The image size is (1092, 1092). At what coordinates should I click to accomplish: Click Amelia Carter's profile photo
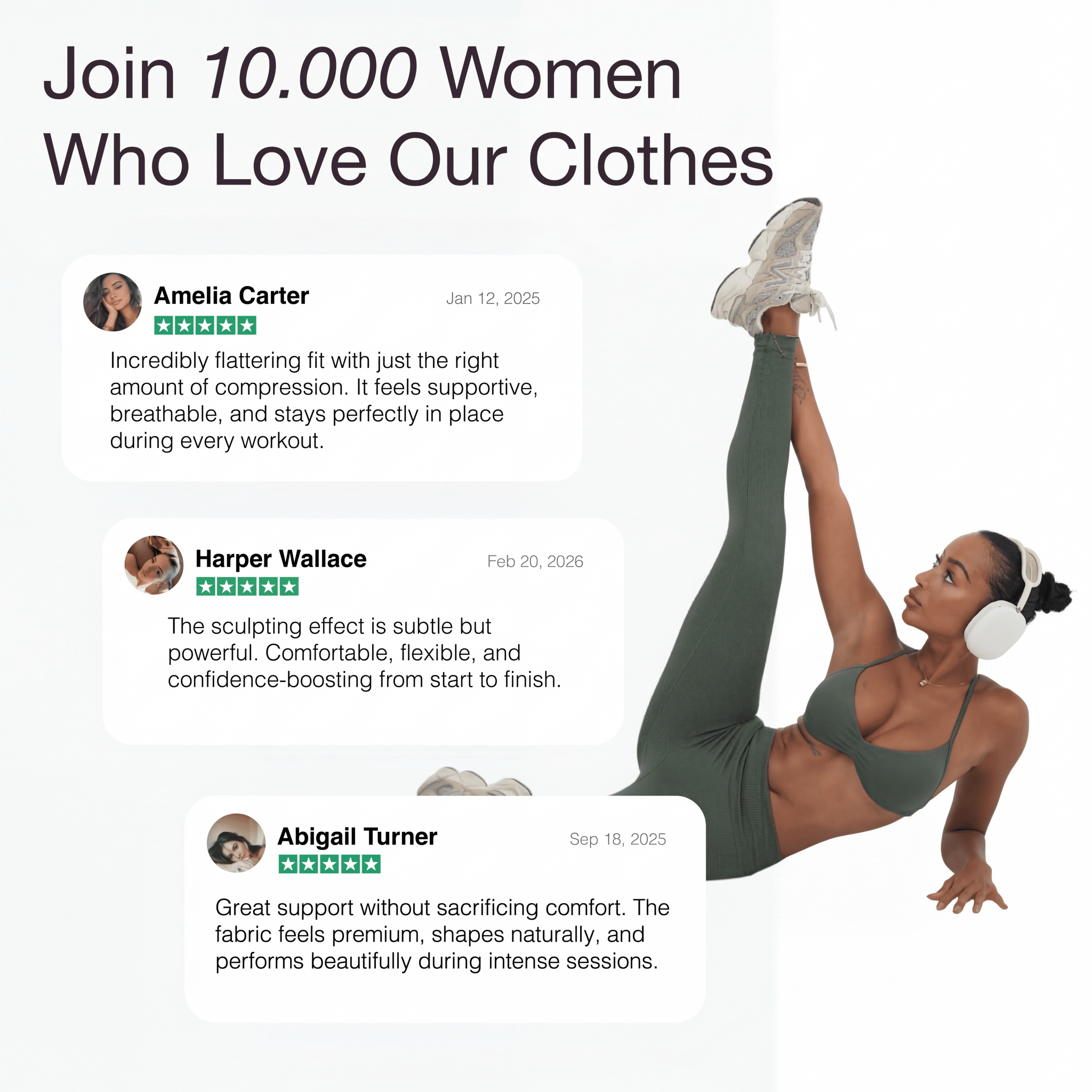click(113, 302)
